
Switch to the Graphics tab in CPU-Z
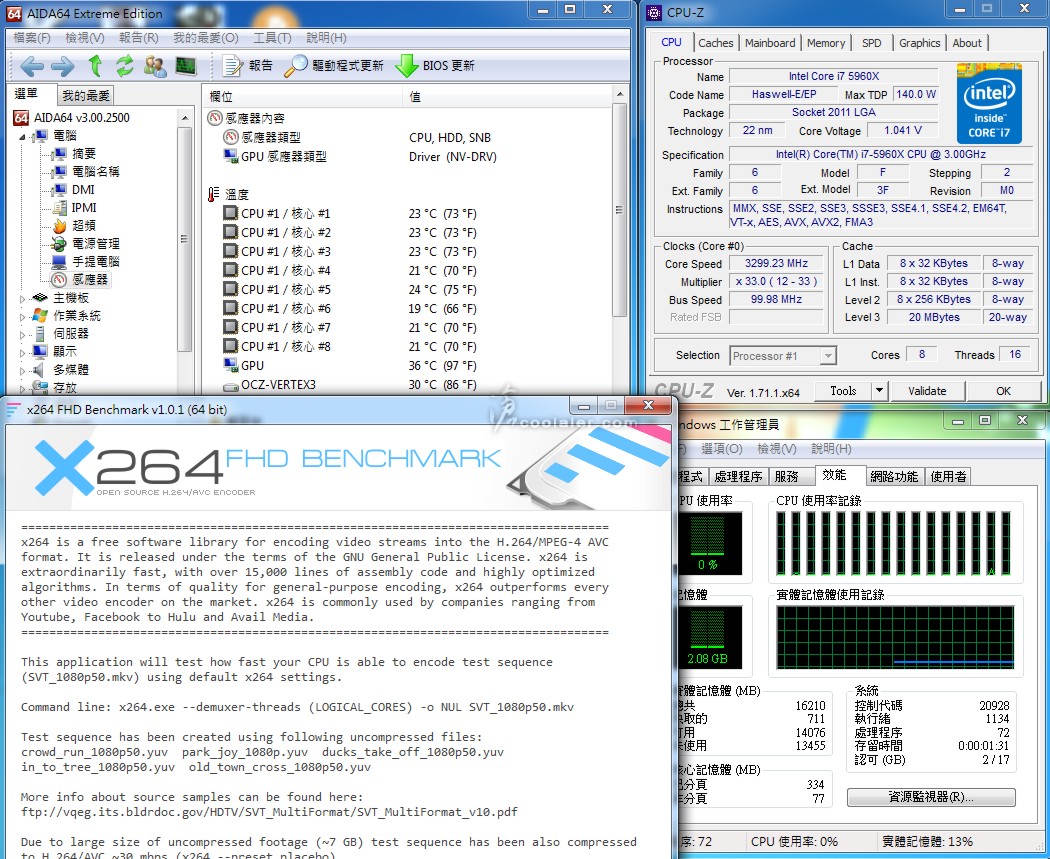click(919, 43)
